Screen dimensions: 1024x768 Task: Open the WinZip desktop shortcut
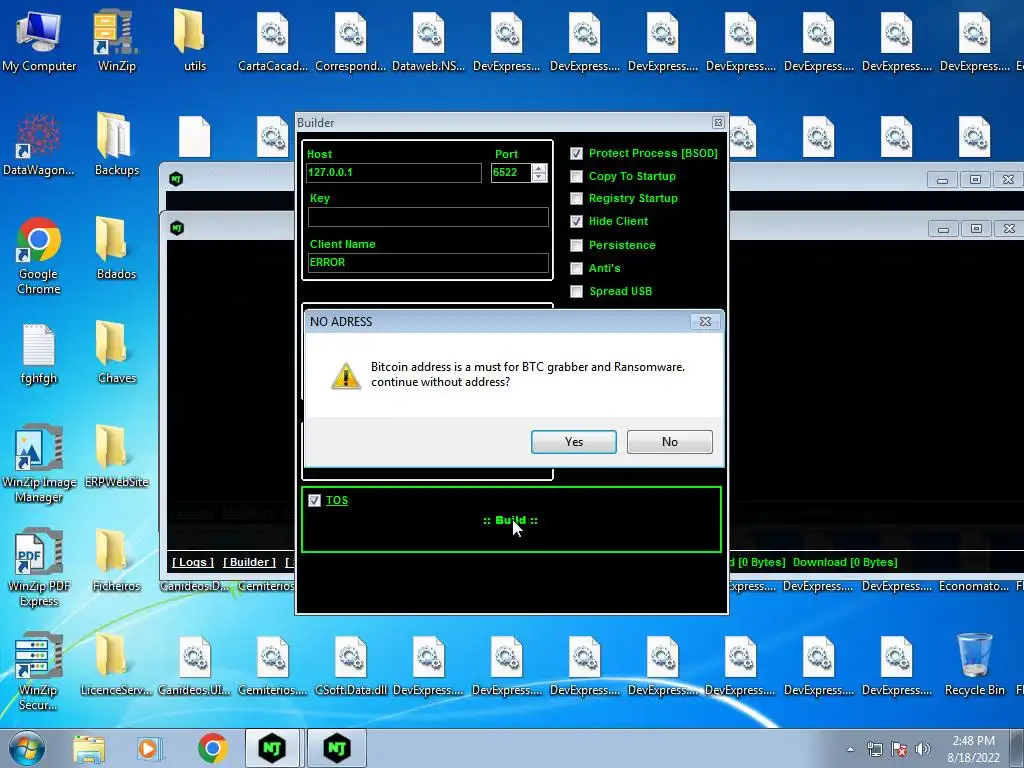click(x=116, y=40)
